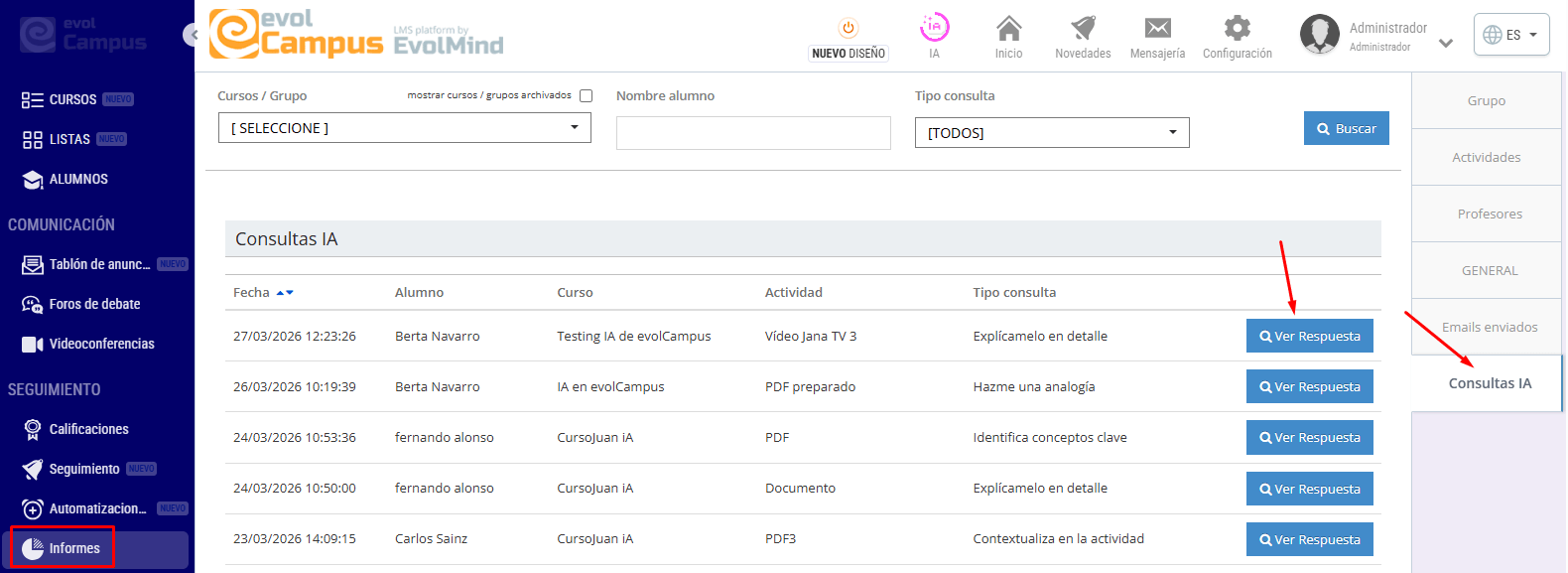1568x573 pixels.
Task: Switch to the Actividades tab
Action: 1487,157
